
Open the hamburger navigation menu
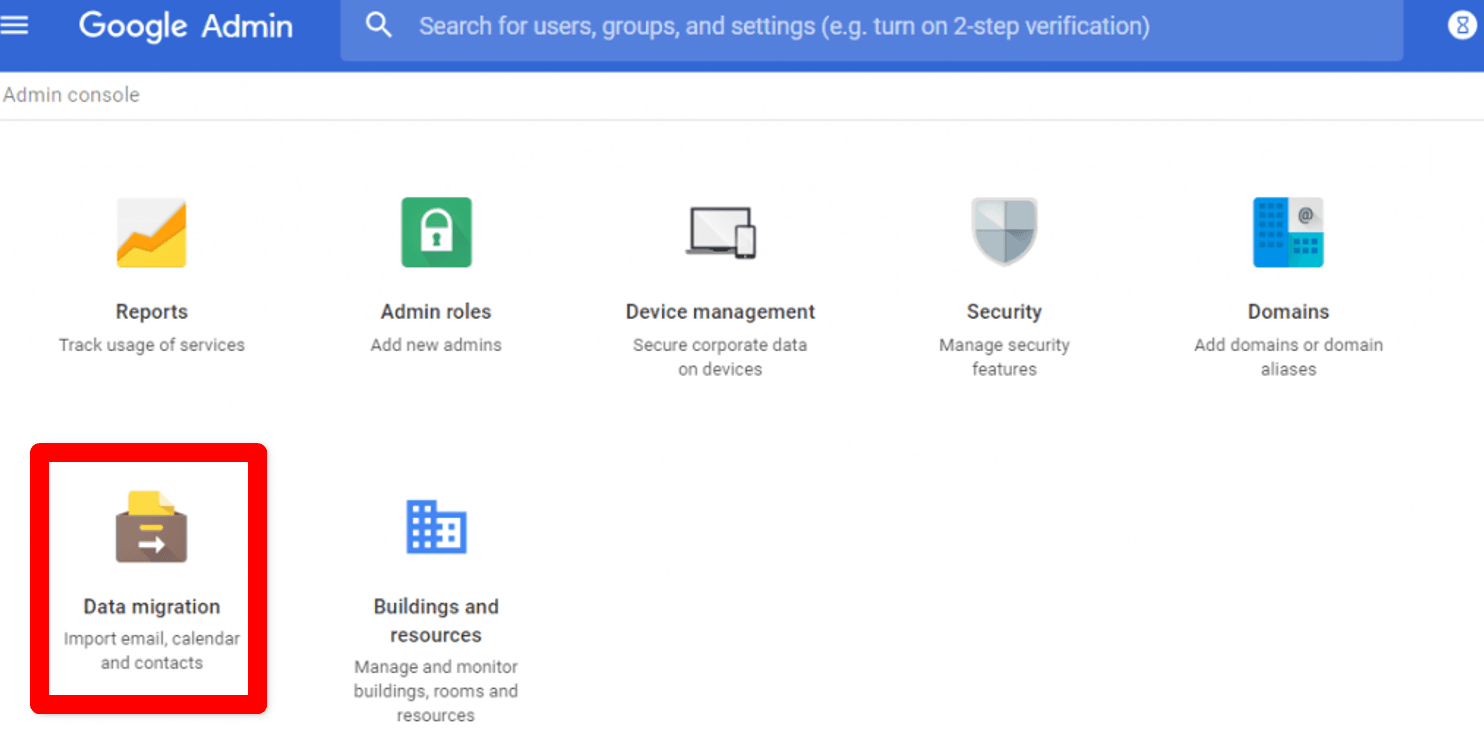pos(16,26)
